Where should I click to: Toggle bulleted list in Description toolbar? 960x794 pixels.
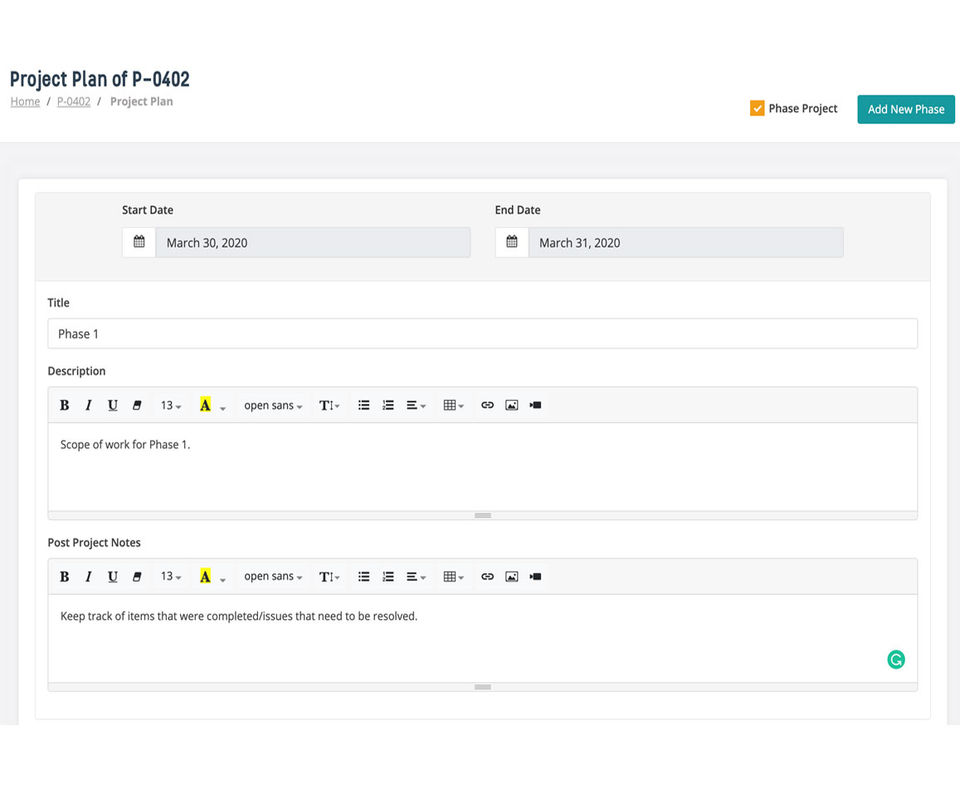coord(364,405)
